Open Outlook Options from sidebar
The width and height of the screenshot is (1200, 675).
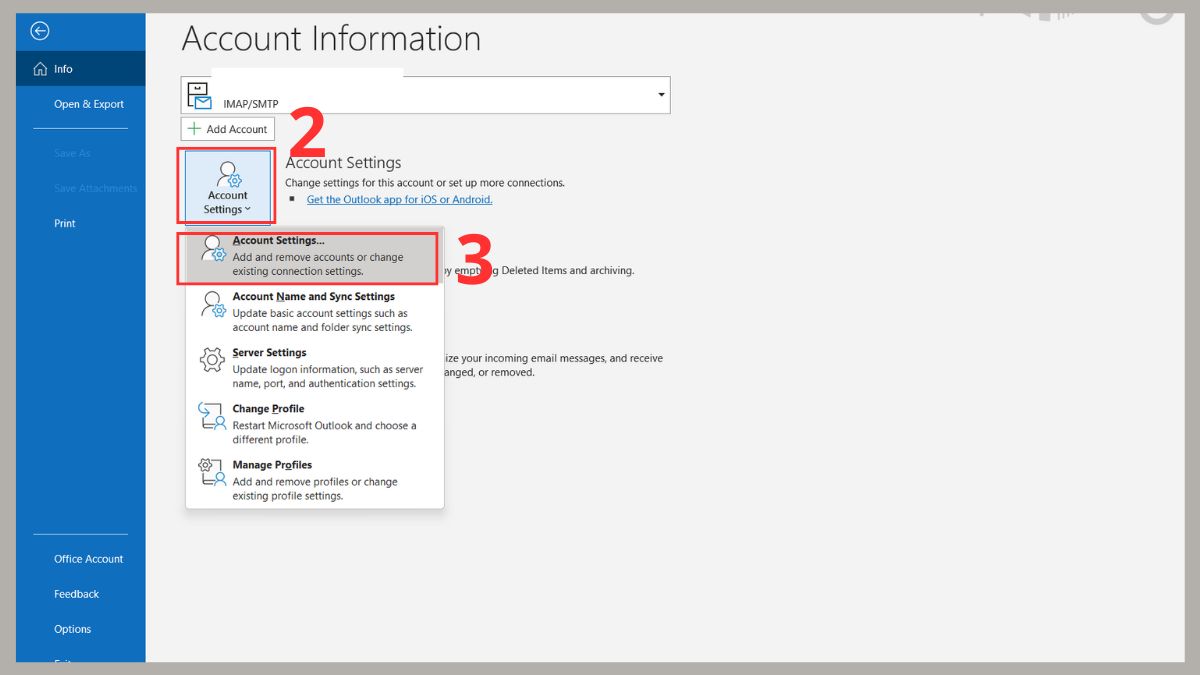click(72, 628)
